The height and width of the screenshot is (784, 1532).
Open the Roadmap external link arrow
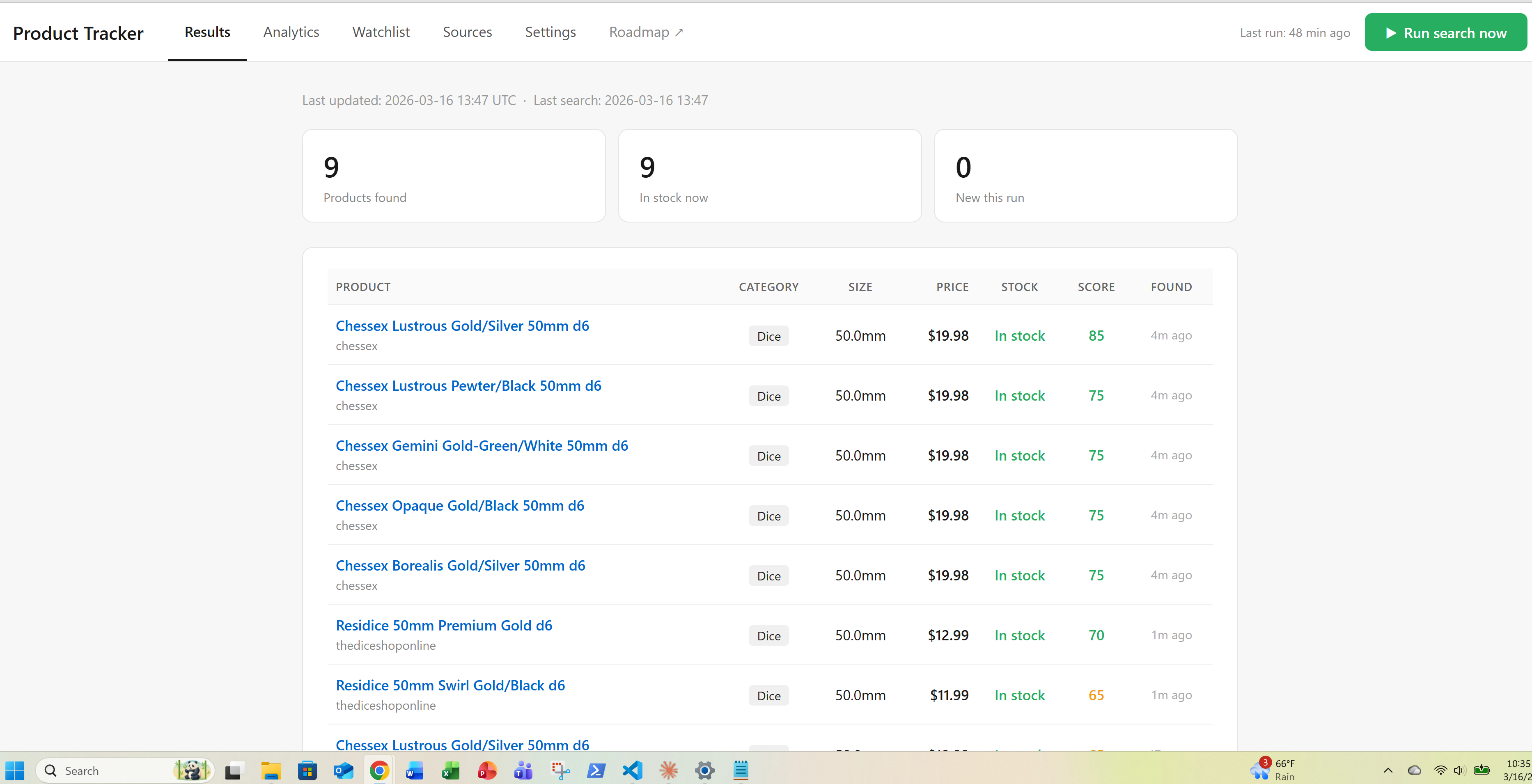(x=679, y=33)
